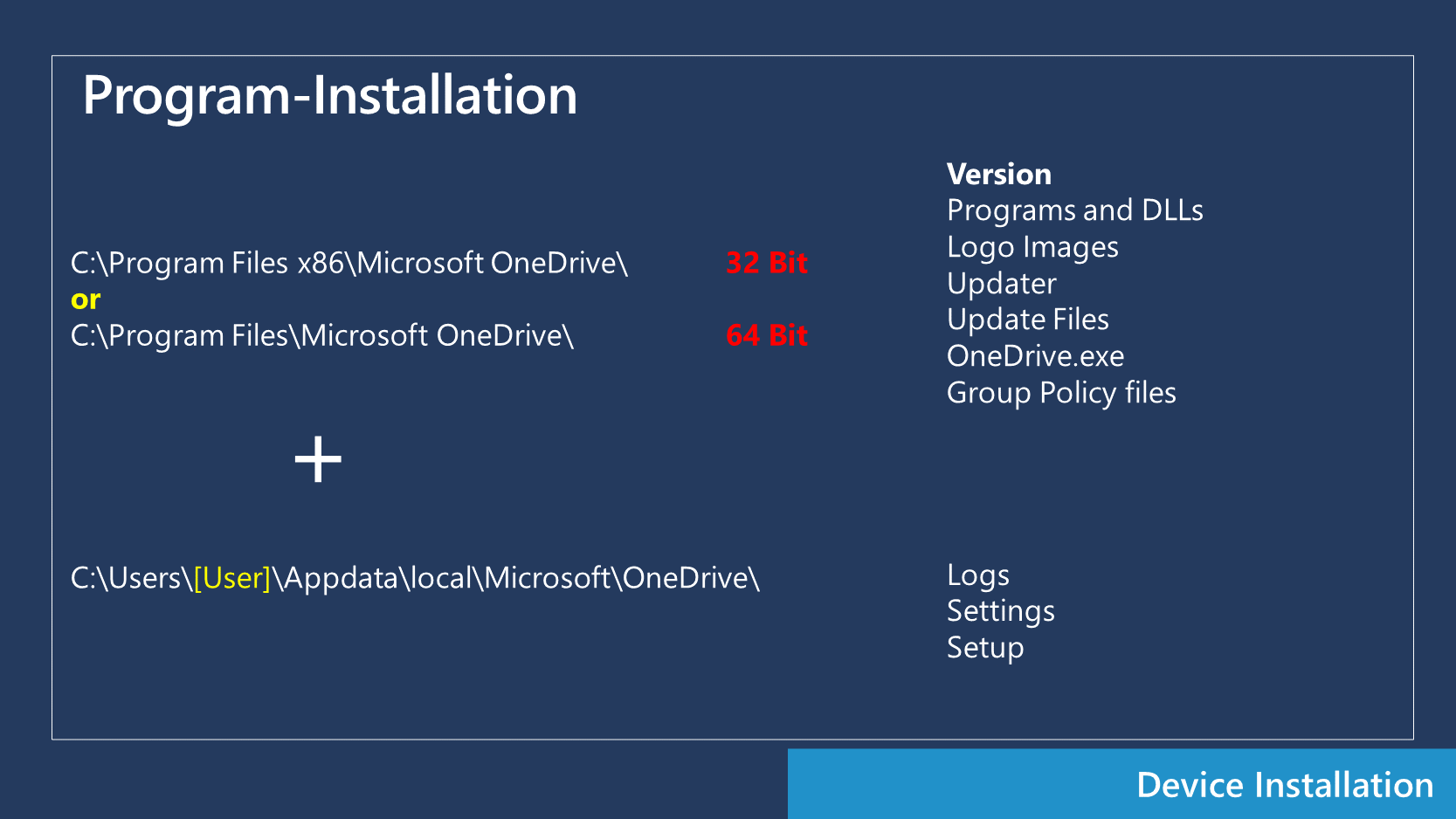
Task: Click the Logs entry
Action: pos(977,575)
